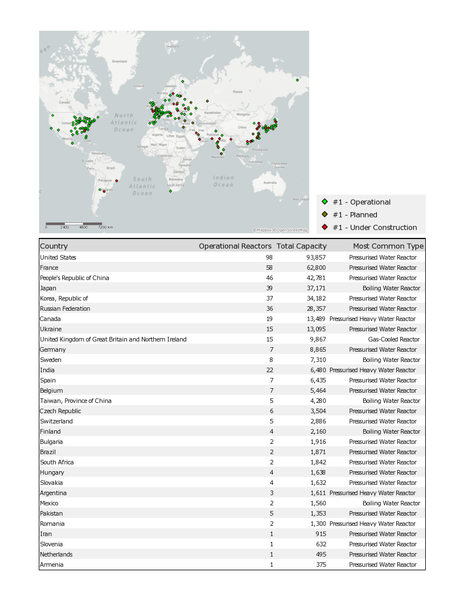Select the United States table row

click(232, 257)
